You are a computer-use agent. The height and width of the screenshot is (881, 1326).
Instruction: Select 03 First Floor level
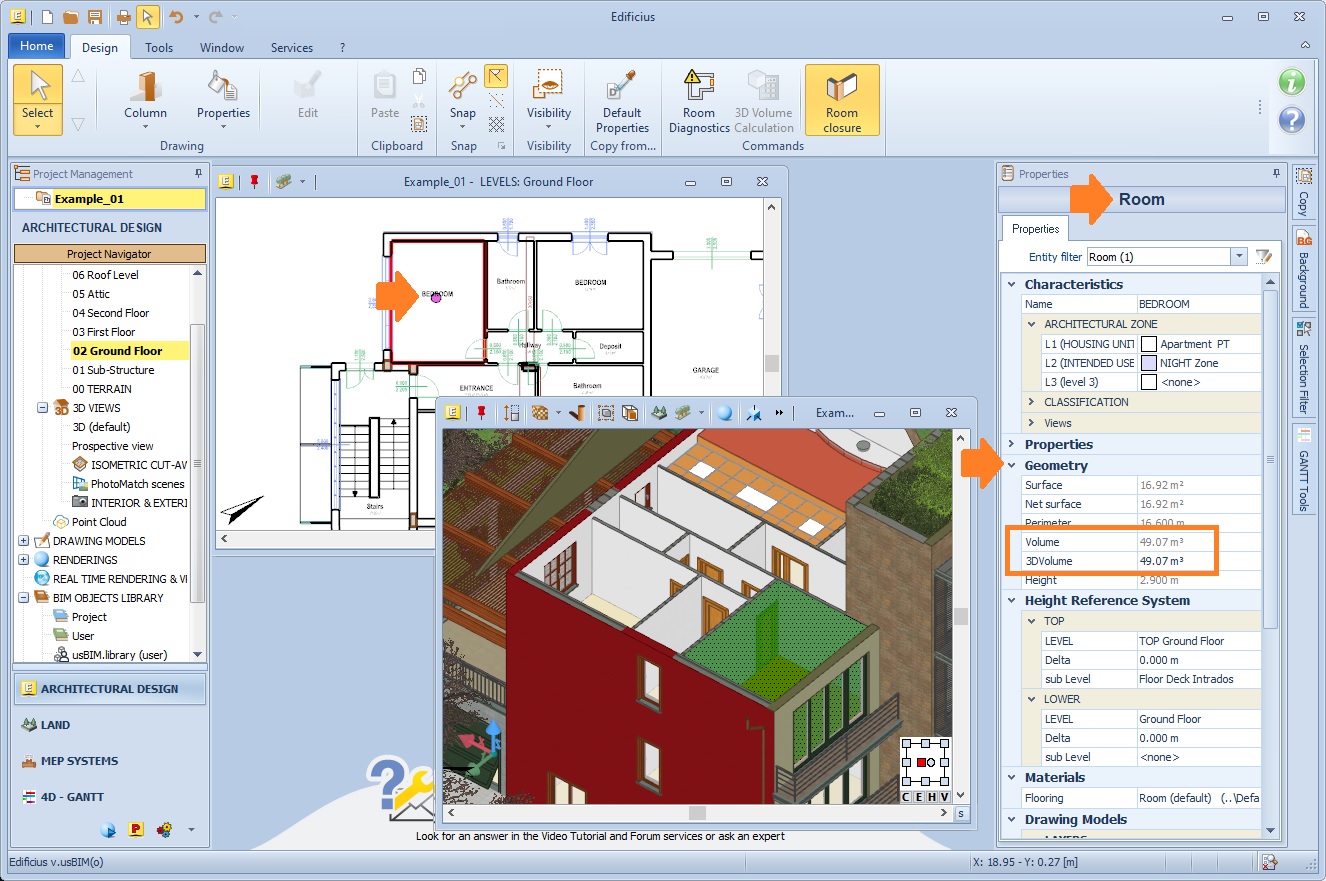coord(103,332)
